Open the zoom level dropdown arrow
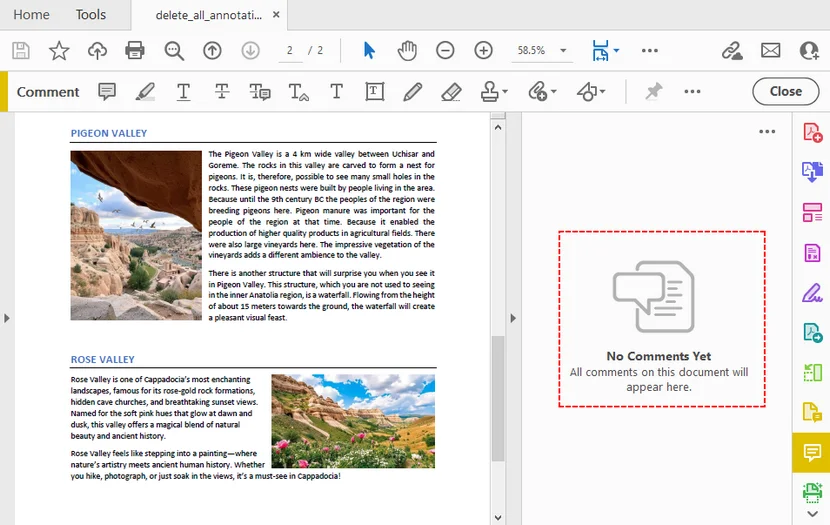 tap(563, 51)
